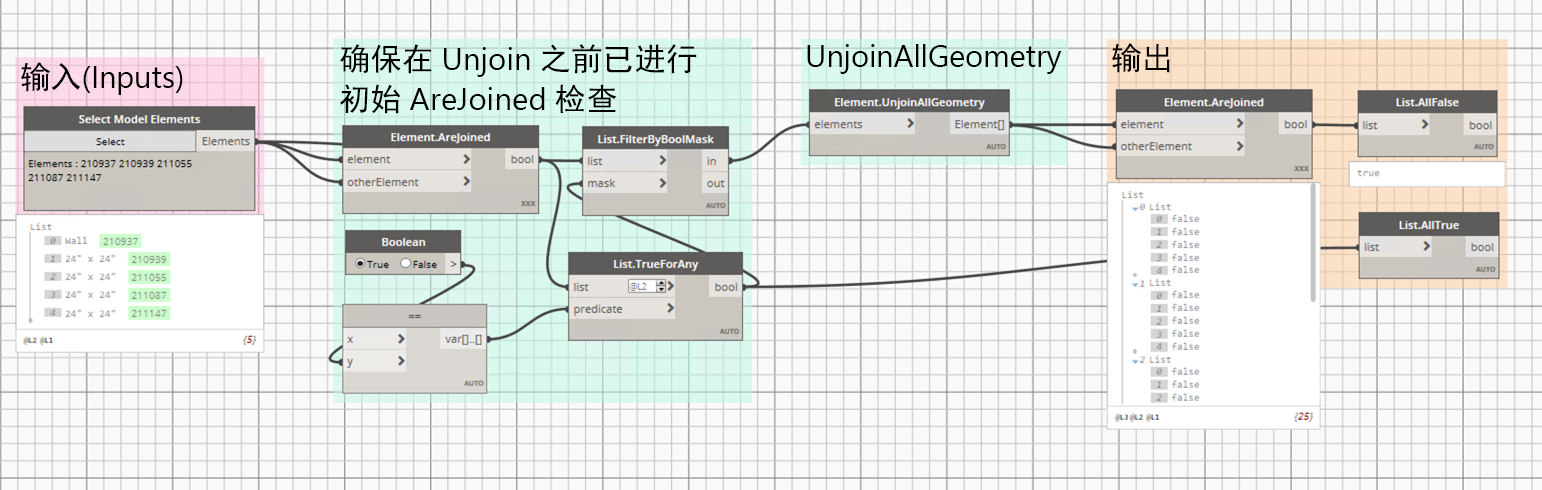Viewport: 1542px width, 490px height.
Task: Click the AUTO lacing label on the == node
Action: tap(474, 383)
